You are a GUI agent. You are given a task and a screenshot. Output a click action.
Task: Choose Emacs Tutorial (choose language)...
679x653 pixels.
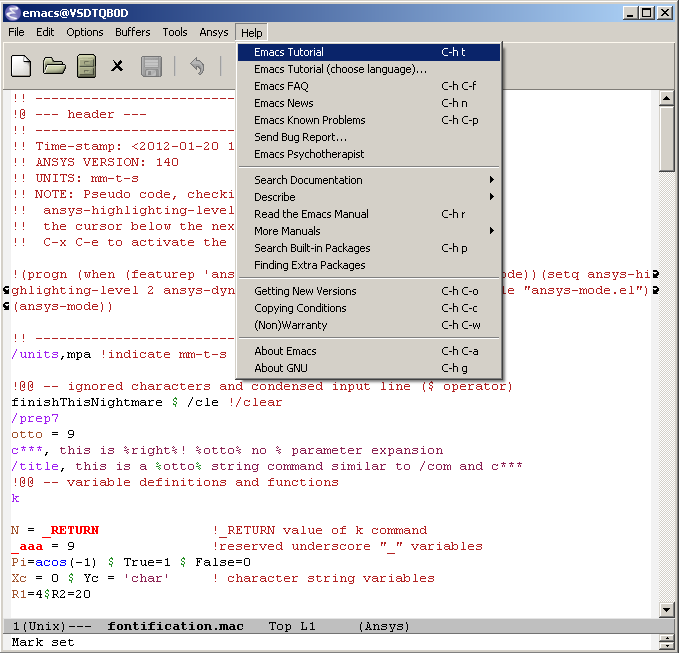(x=369, y=69)
